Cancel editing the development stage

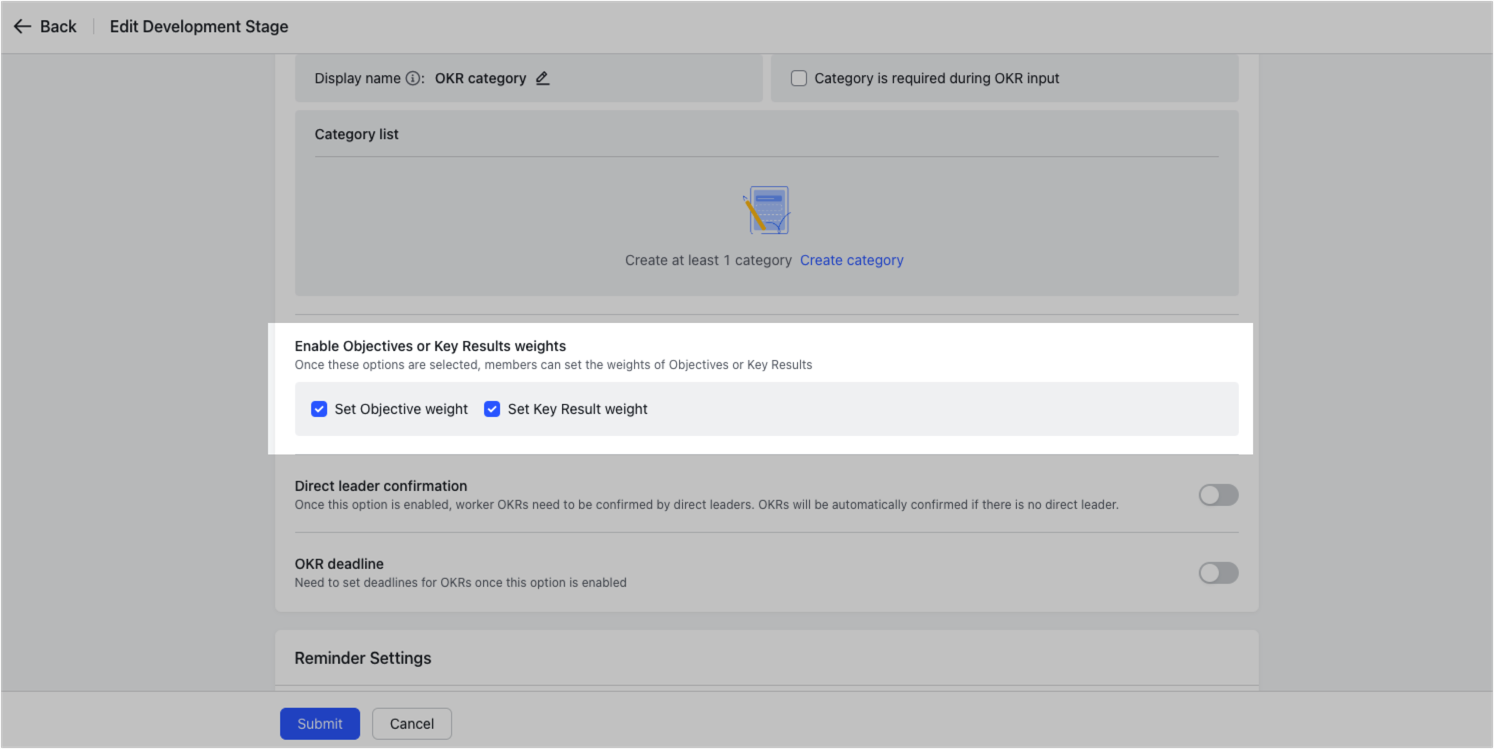coord(411,723)
